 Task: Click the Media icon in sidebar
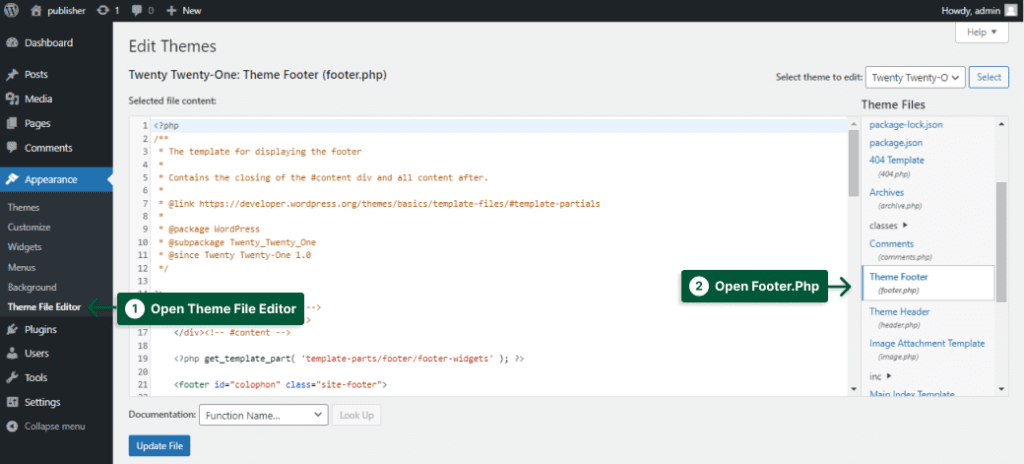(12, 99)
